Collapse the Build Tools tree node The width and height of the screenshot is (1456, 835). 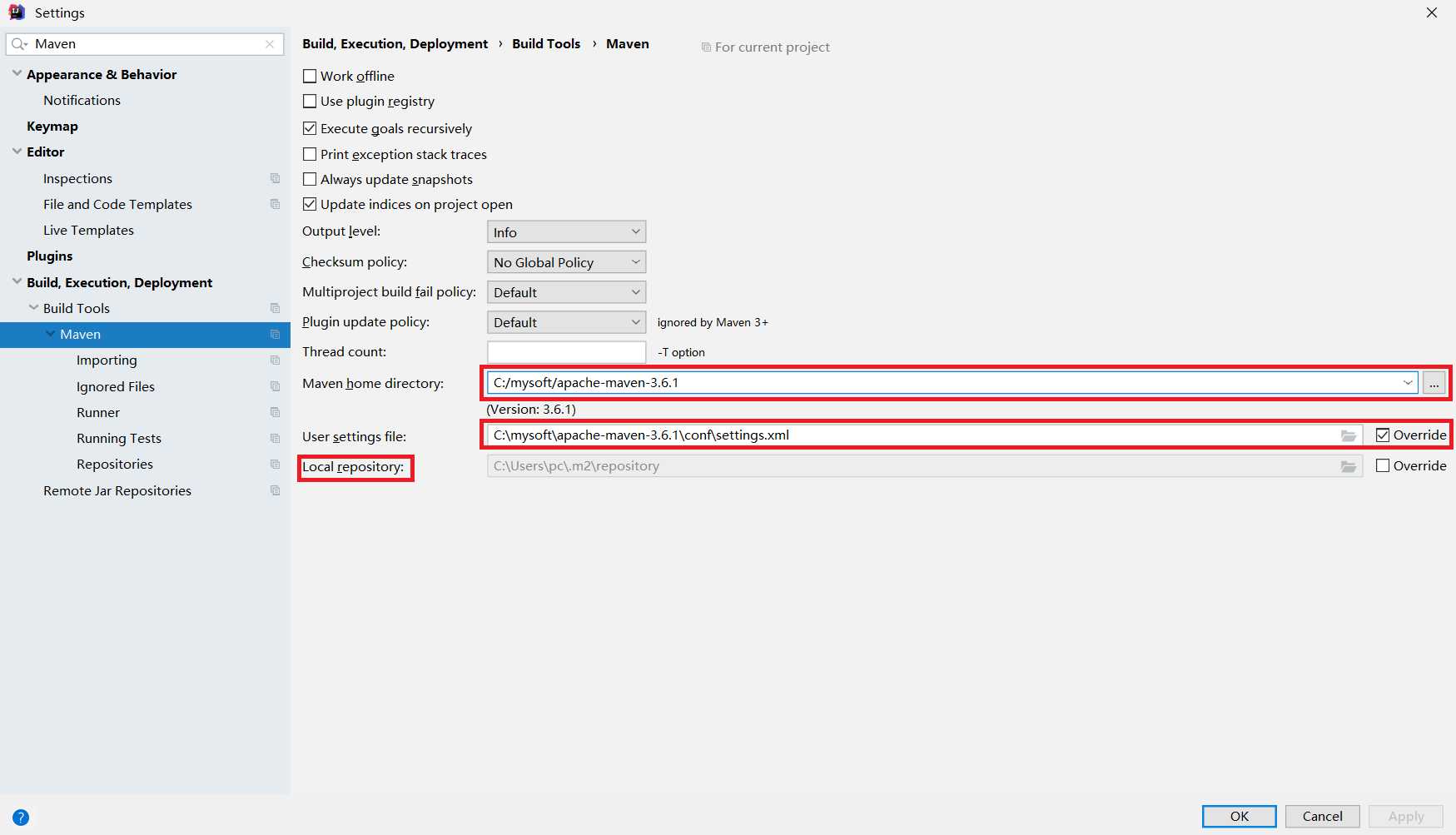tap(33, 307)
